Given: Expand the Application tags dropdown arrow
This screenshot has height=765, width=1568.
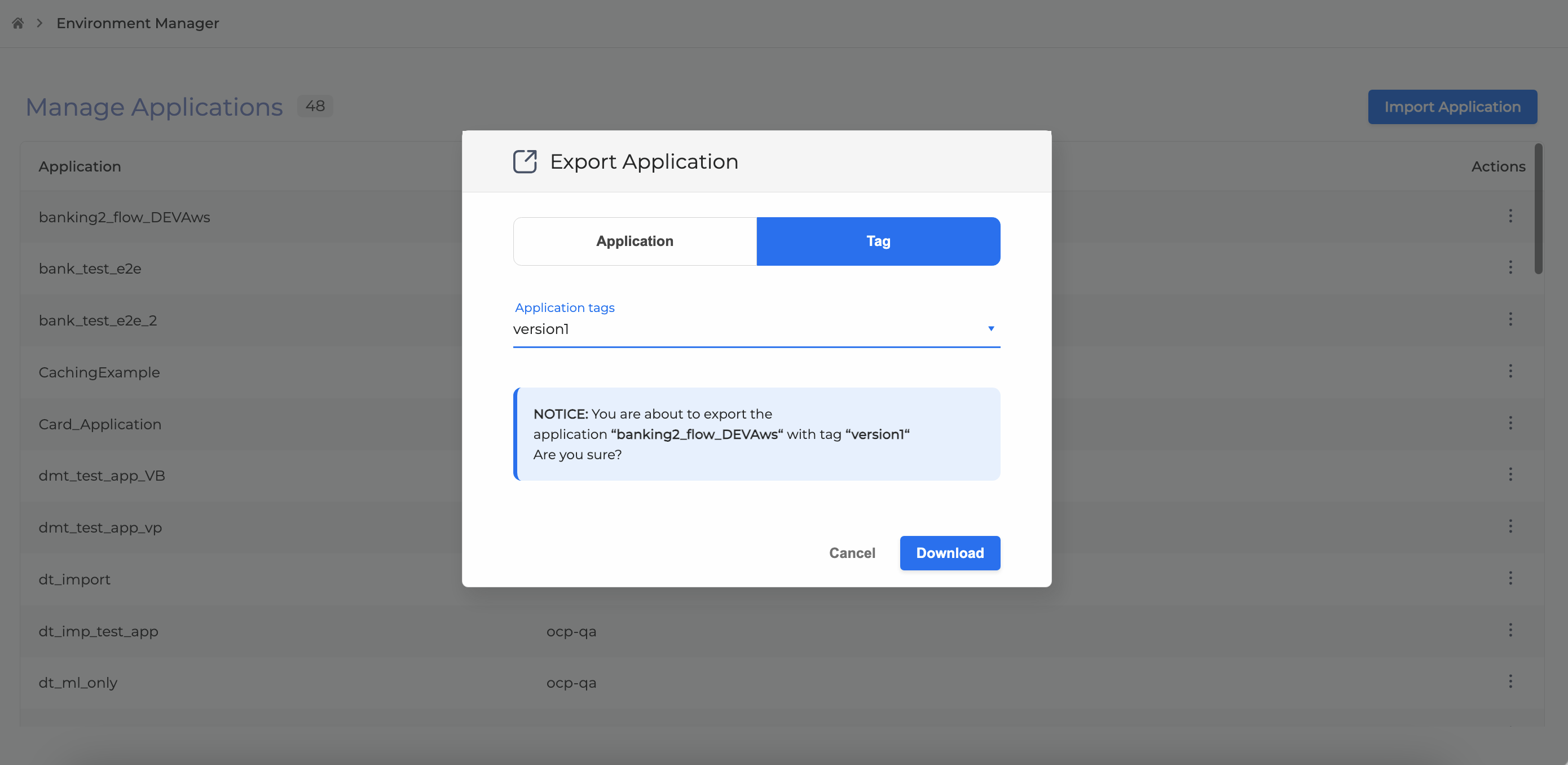Looking at the screenshot, I should click(x=990, y=329).
